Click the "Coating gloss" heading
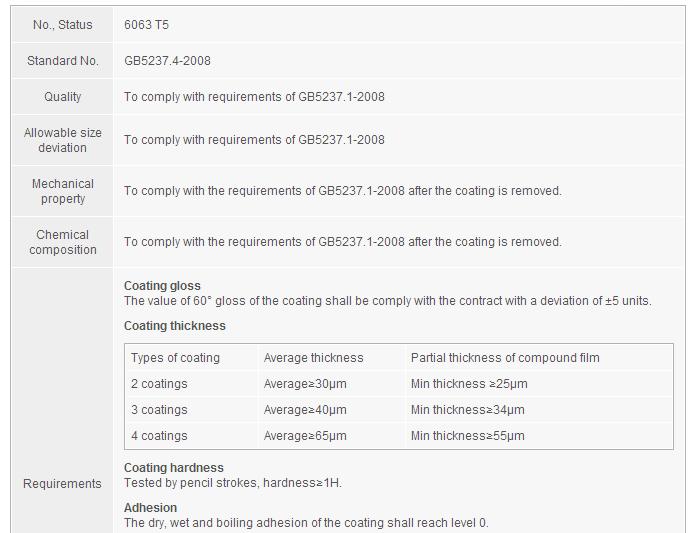 (162, 286)
